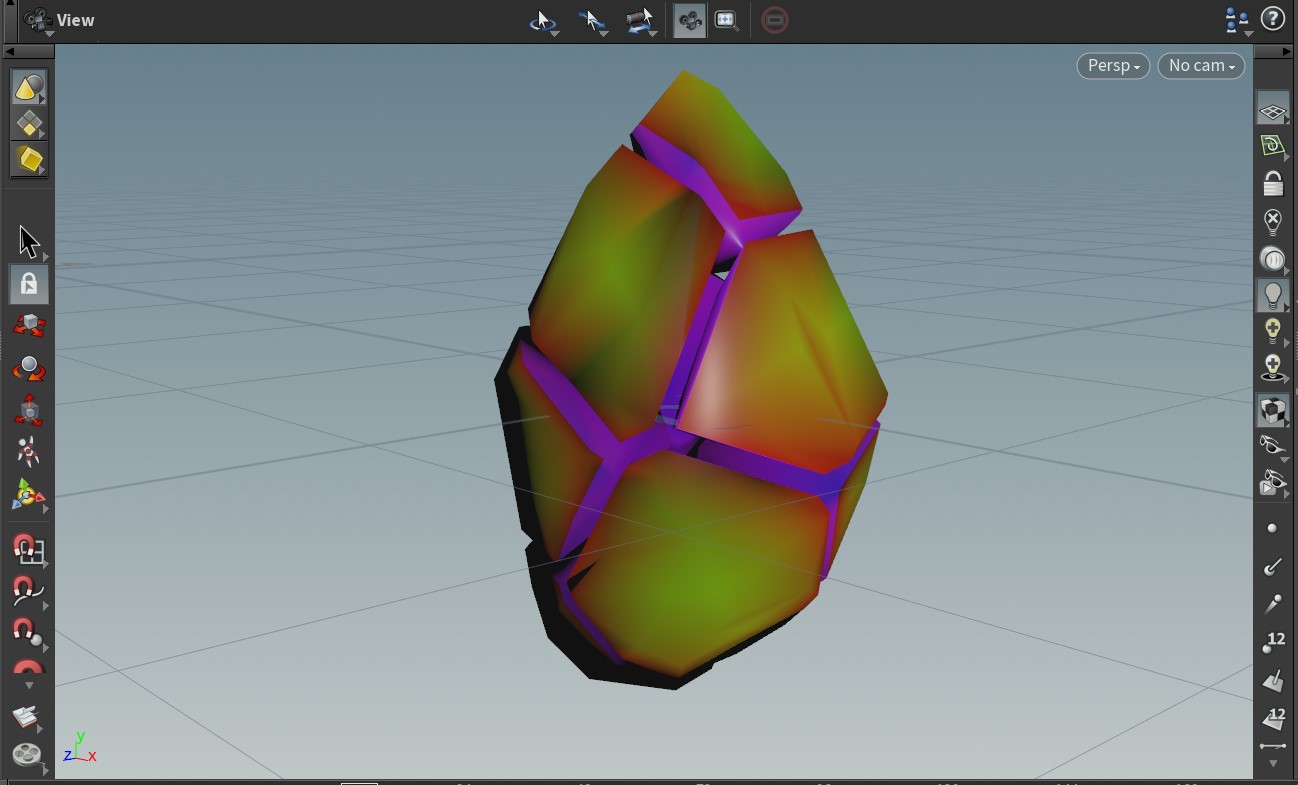Open the display options people icon menu

click(1237, 20)
